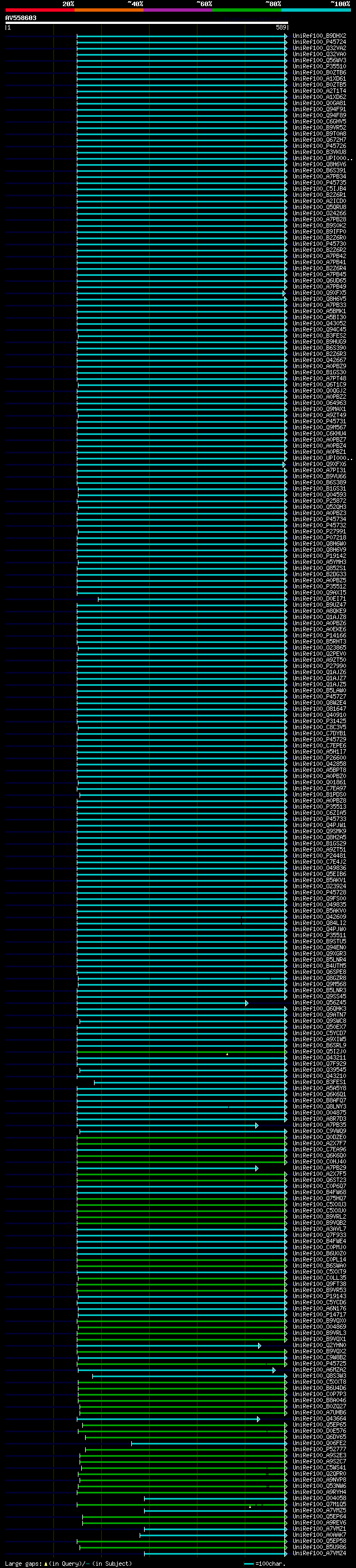Click the UniRef100_Q43664 entry
356x1568 pixels.
319,1418
